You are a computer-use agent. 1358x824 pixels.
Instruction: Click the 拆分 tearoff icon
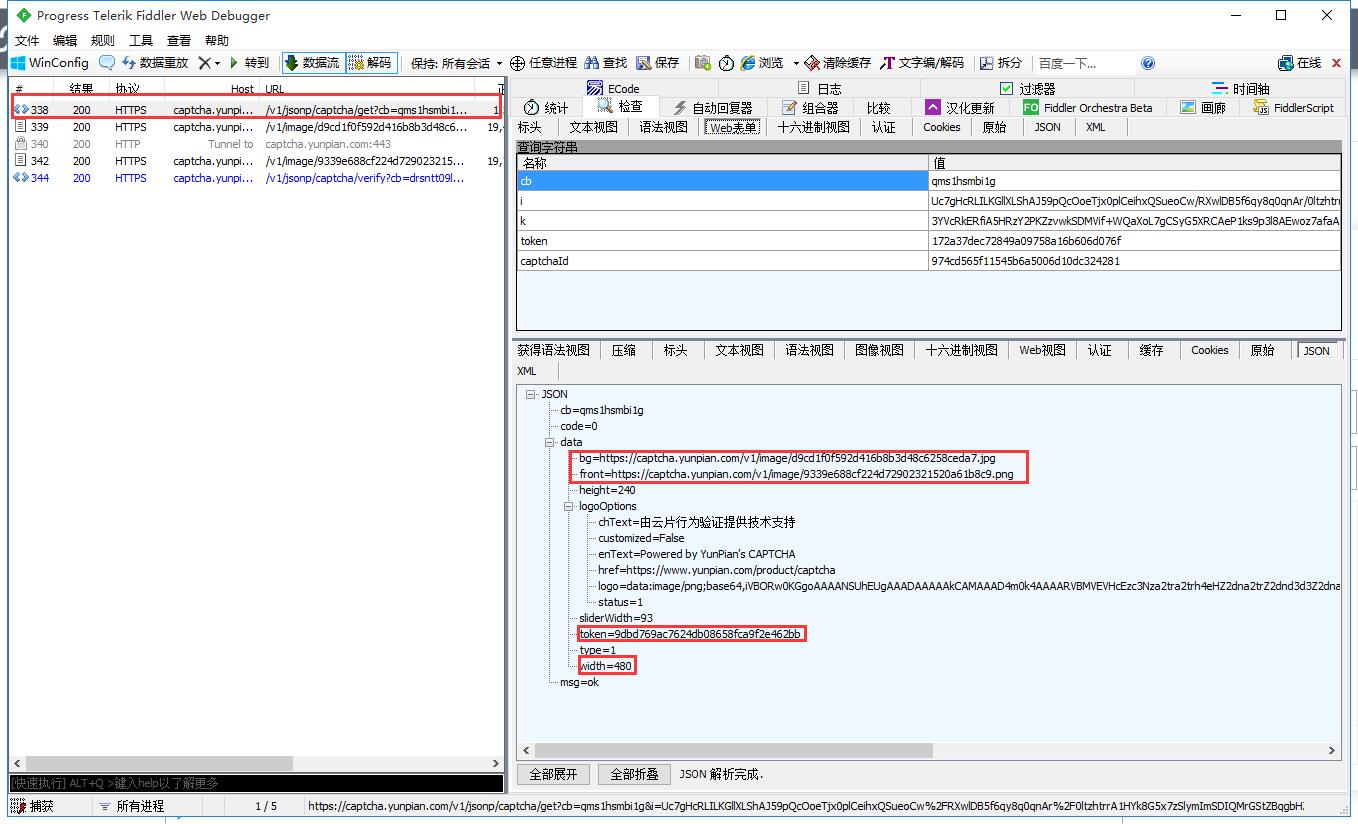[x=1001, y=63]
